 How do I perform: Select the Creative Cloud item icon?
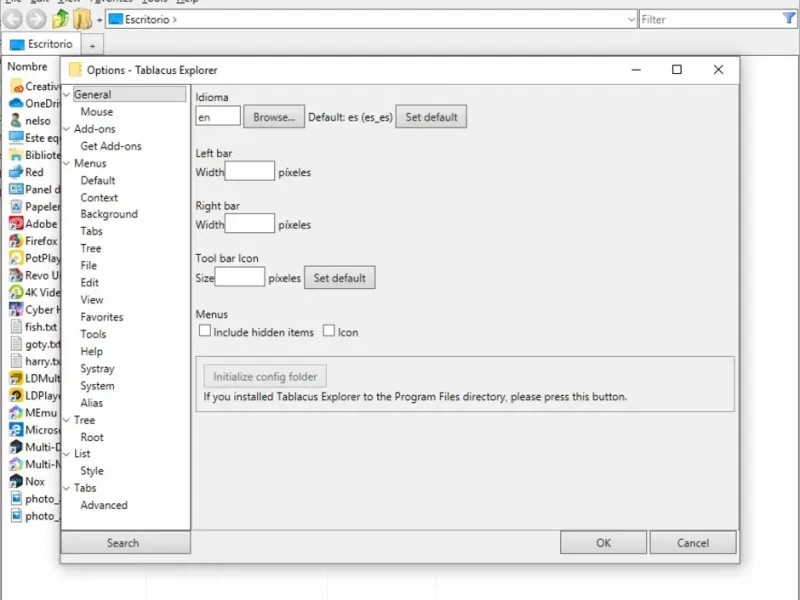[x=16, y=86]
